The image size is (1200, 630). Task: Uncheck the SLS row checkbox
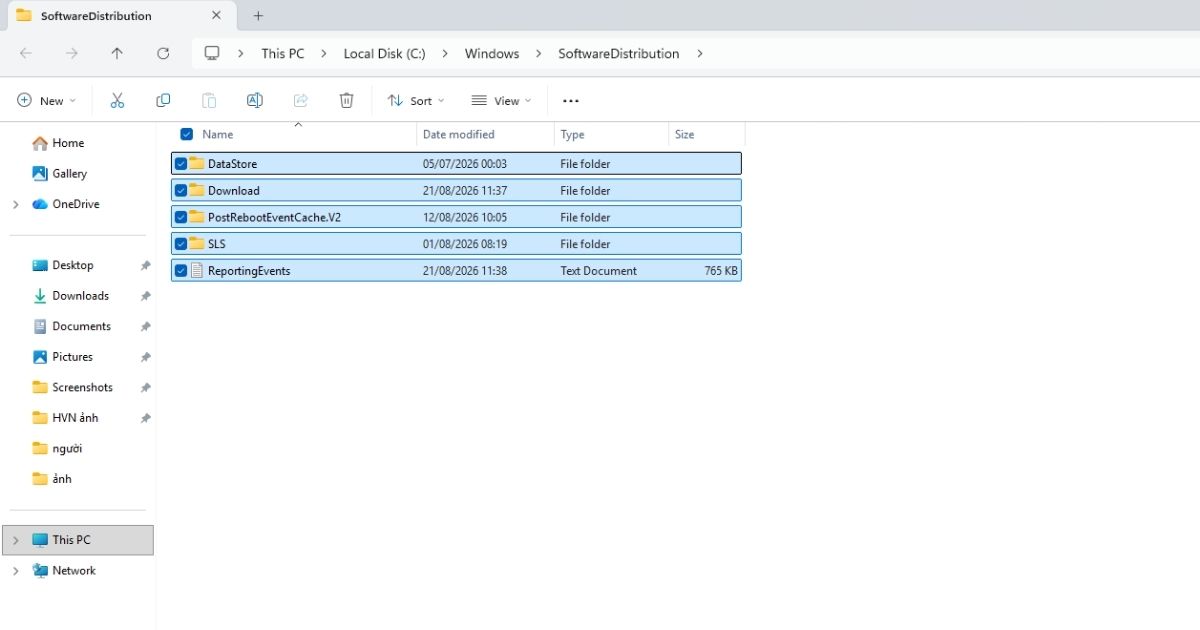click(180, 244)
